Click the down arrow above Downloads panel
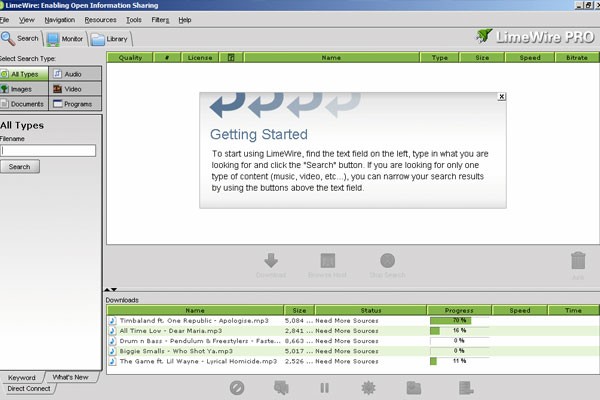Image resolution: width=600 pixels, height=400 pixels. 114,289
